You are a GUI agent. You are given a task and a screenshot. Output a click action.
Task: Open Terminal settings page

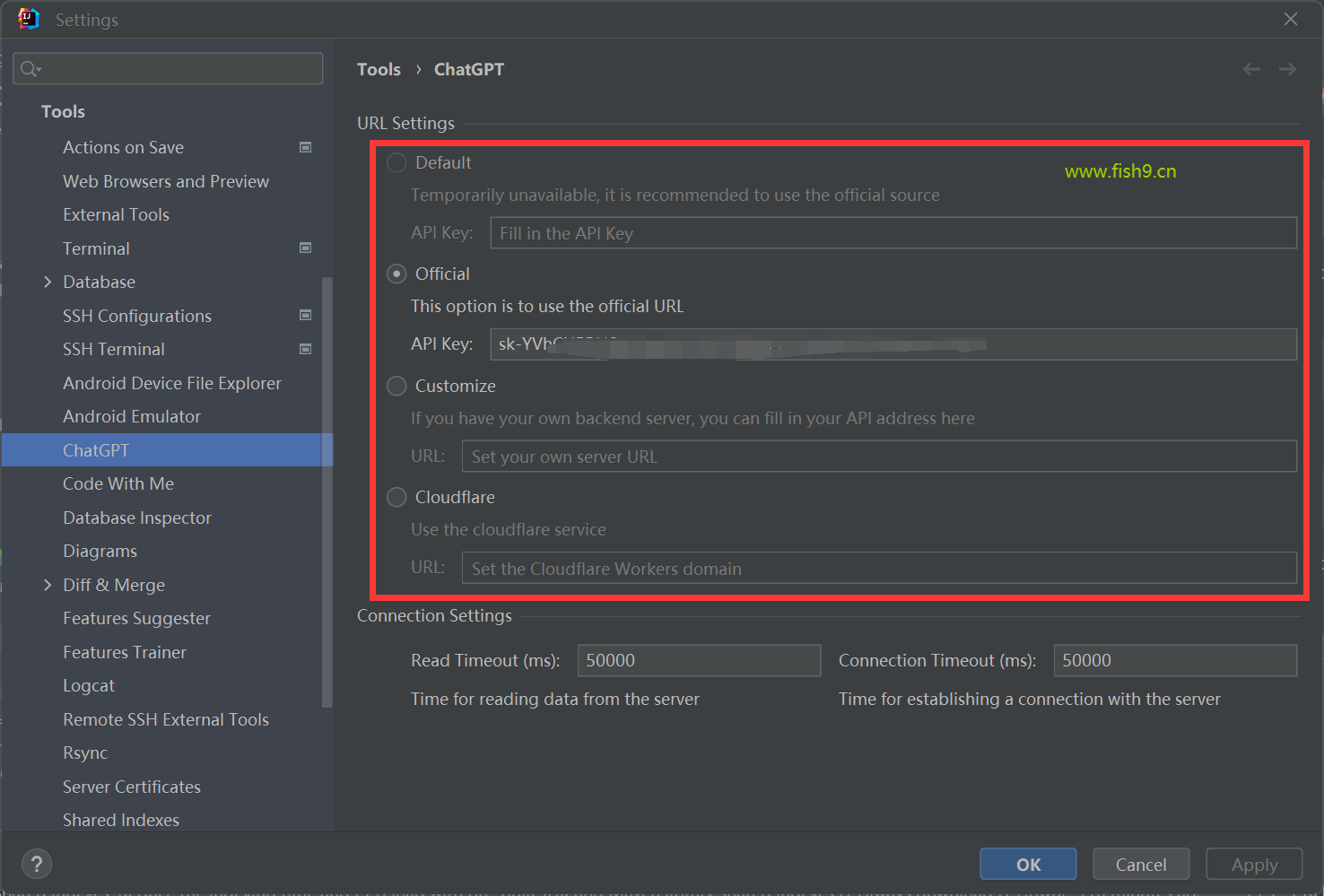[96, 248]
